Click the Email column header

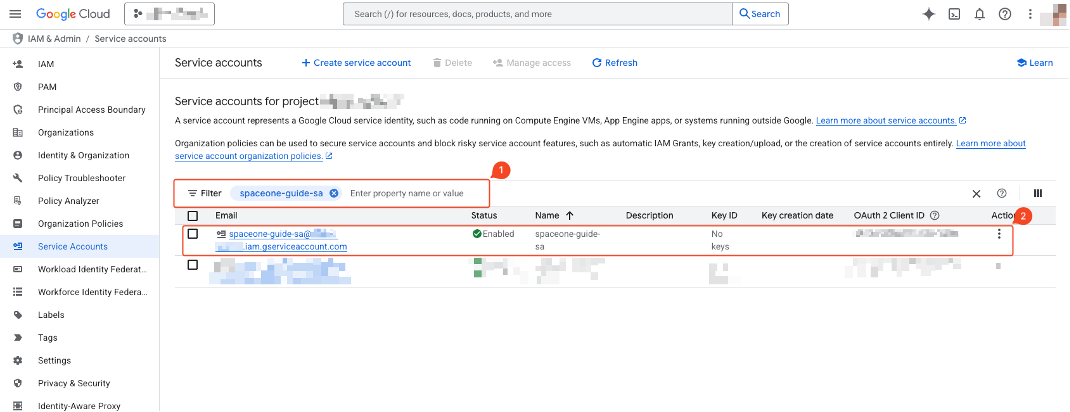(x=226, y=216)
